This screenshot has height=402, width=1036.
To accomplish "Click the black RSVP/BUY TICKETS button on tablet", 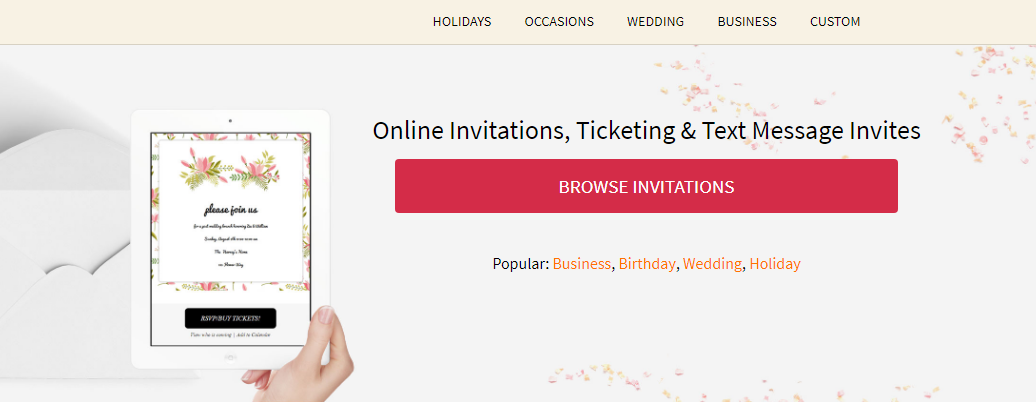I will click(231, 318).
